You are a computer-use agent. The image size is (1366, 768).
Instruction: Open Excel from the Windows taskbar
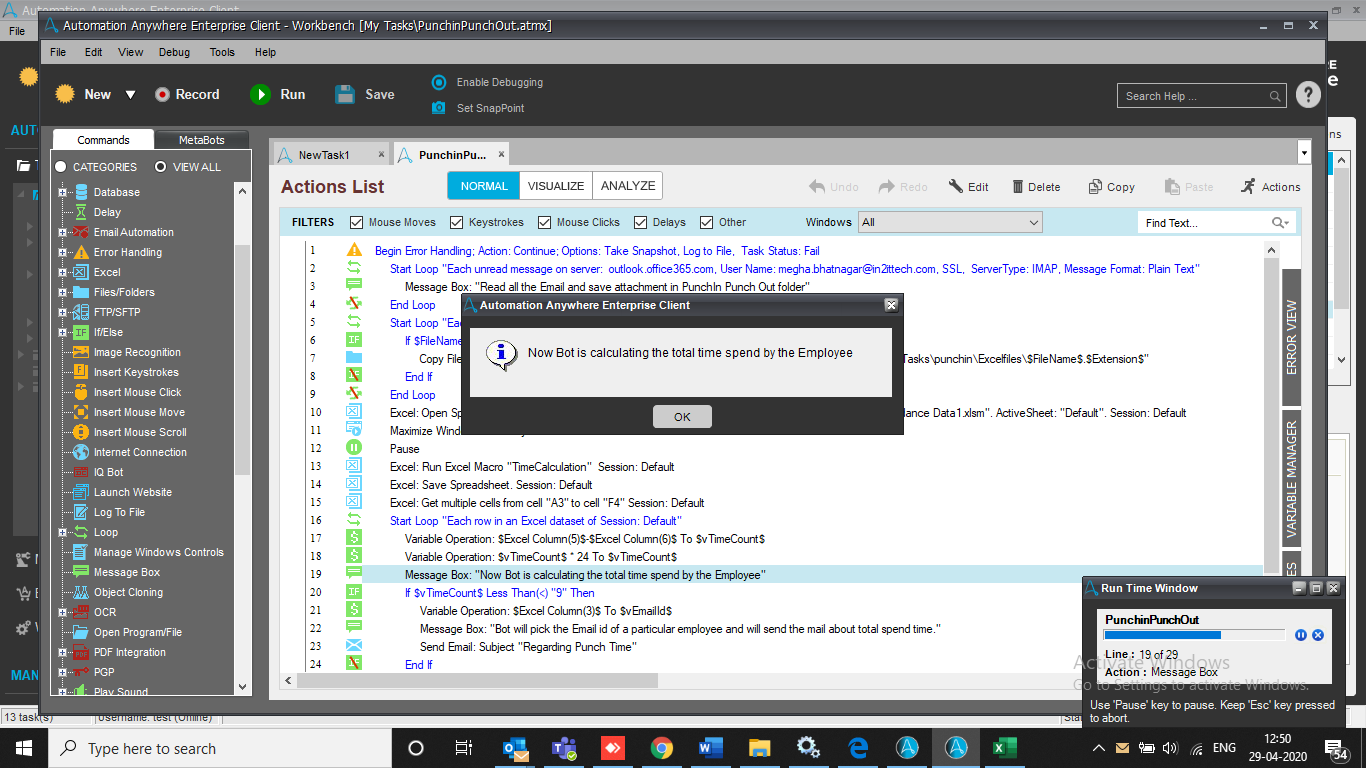pyautogui.click(x=1004, y=748)
